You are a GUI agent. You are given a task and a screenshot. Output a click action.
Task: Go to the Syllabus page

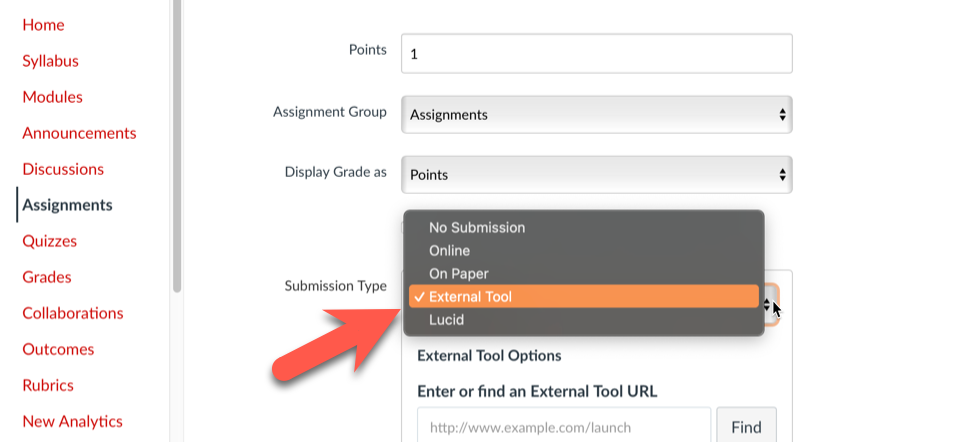coord(50,61)
